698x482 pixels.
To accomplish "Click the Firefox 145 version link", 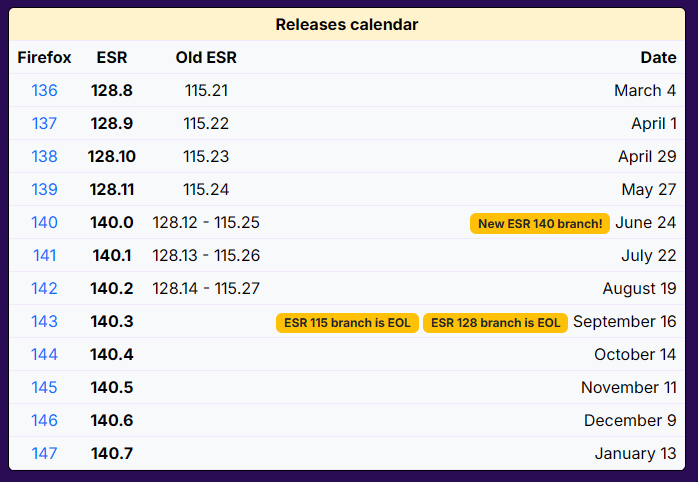I will (x=44, y=388).
